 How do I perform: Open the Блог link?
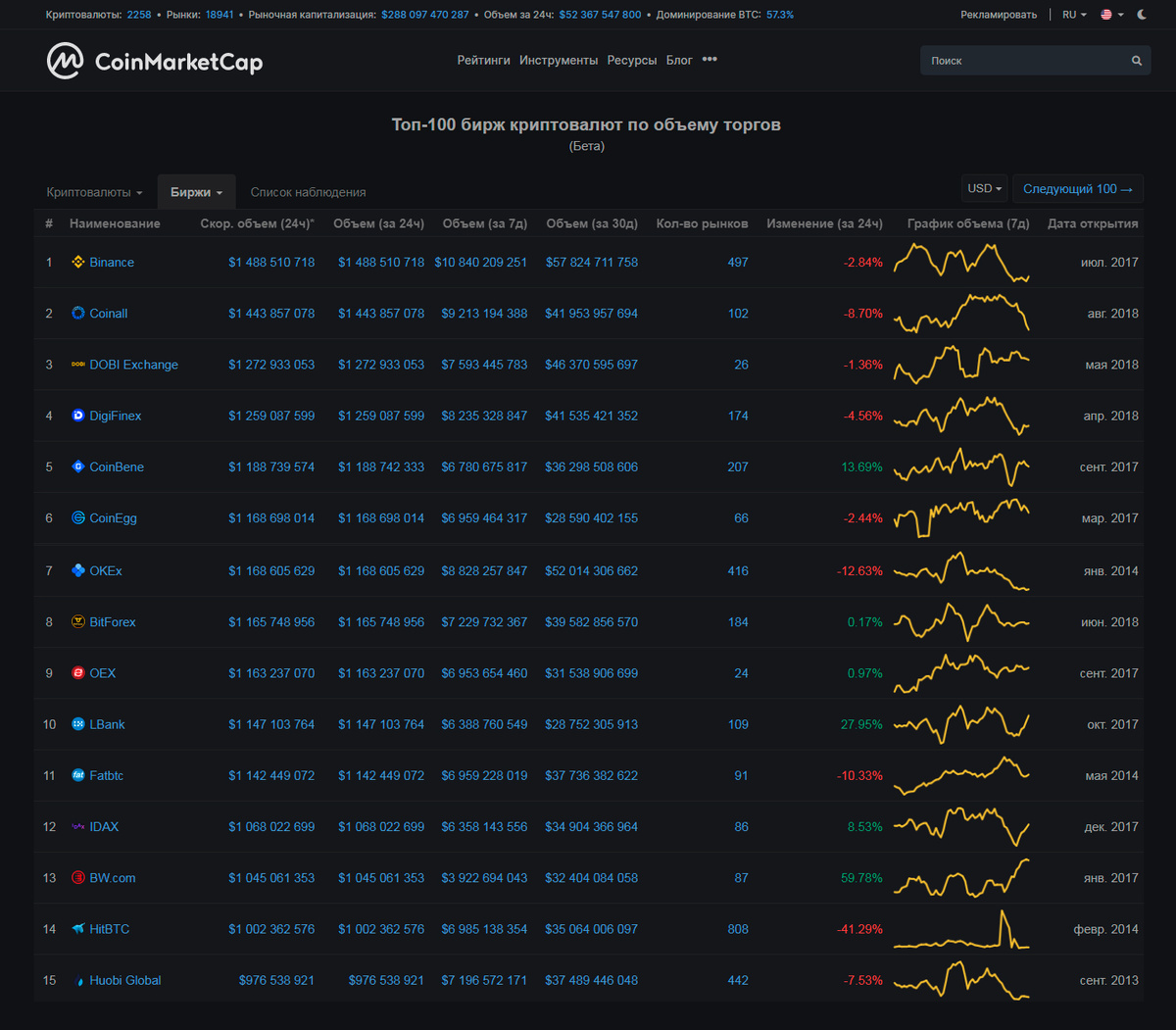[679, 61]
